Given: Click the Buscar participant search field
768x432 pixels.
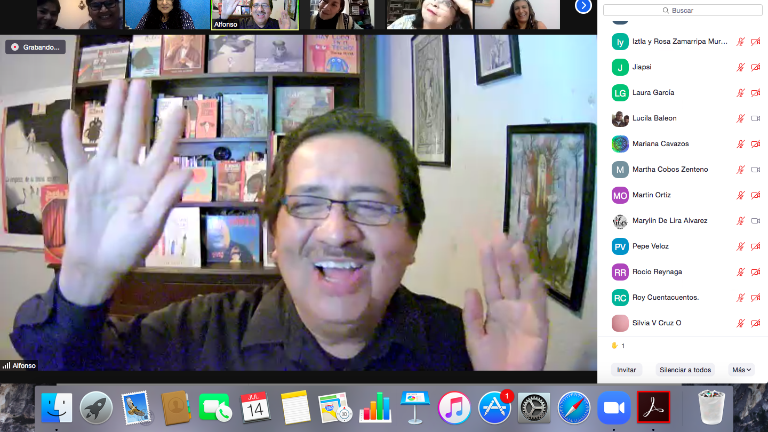Looking at the screenshot, I should coord(682,9).
